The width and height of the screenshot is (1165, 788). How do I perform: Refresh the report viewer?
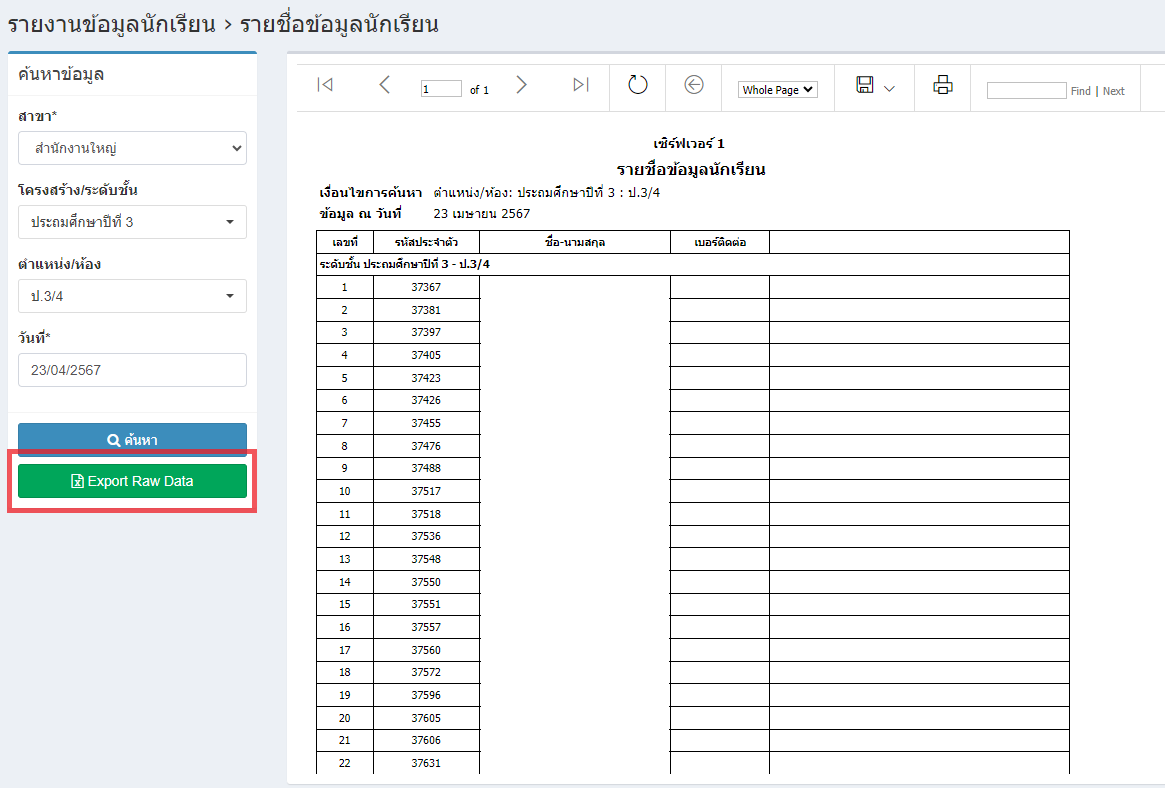click(637, 85)
